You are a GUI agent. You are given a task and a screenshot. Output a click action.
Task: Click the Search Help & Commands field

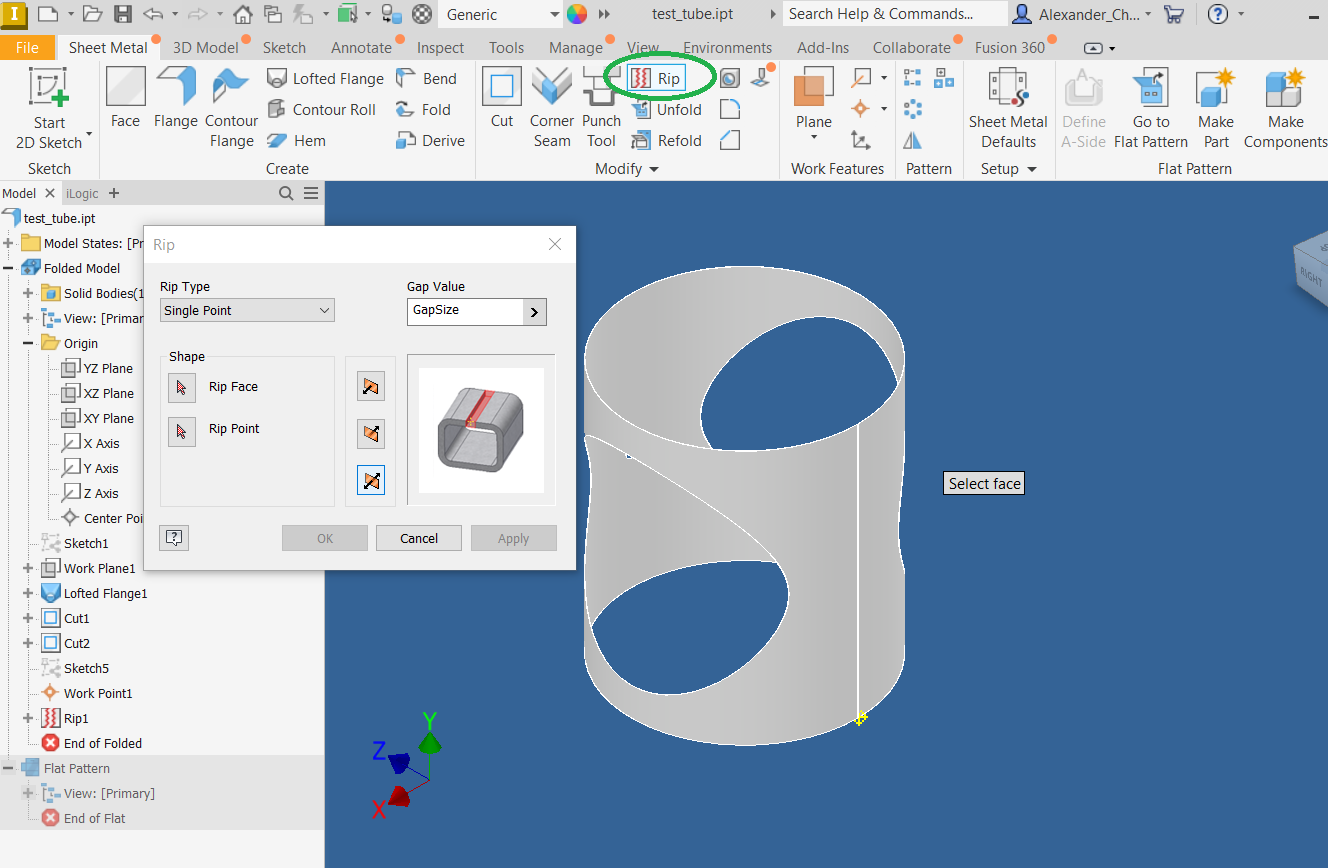click(x=893, y=14)
